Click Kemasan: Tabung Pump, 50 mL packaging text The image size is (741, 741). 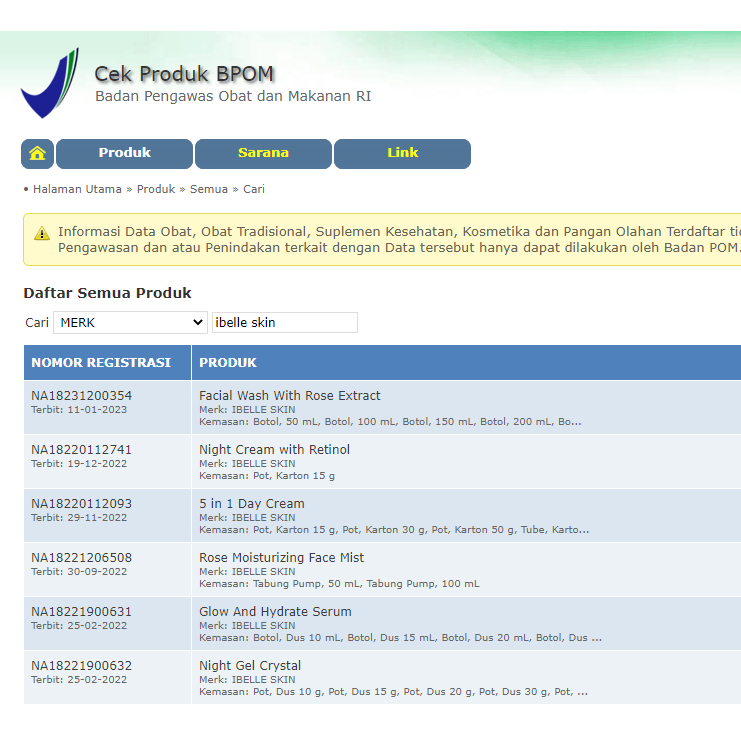339,584
